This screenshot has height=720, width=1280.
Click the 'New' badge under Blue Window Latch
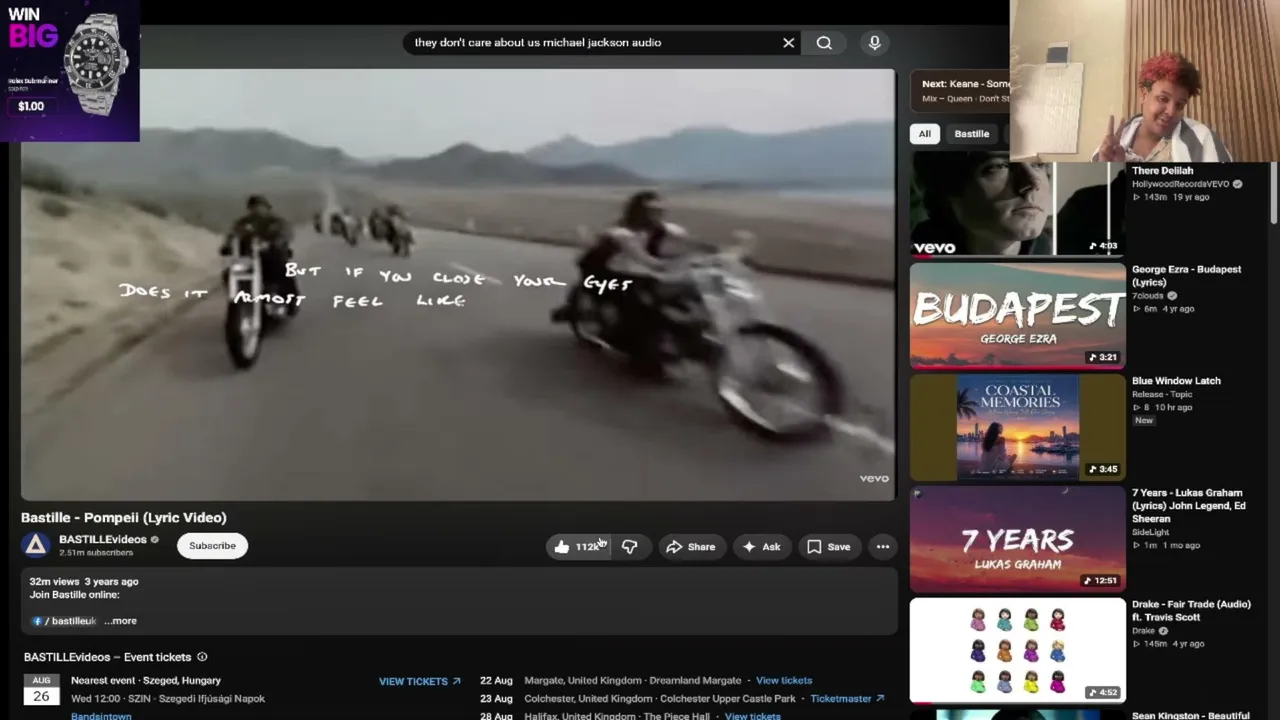point(1144,421)
